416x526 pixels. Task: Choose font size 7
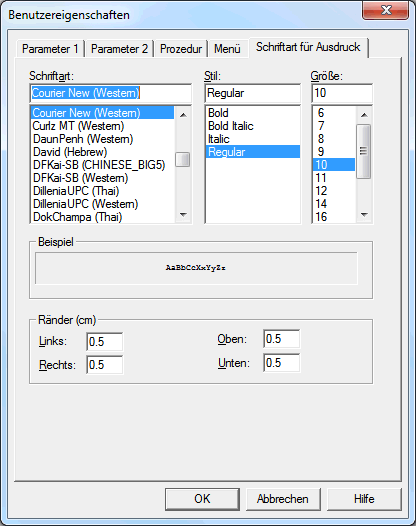click(334, 126)
